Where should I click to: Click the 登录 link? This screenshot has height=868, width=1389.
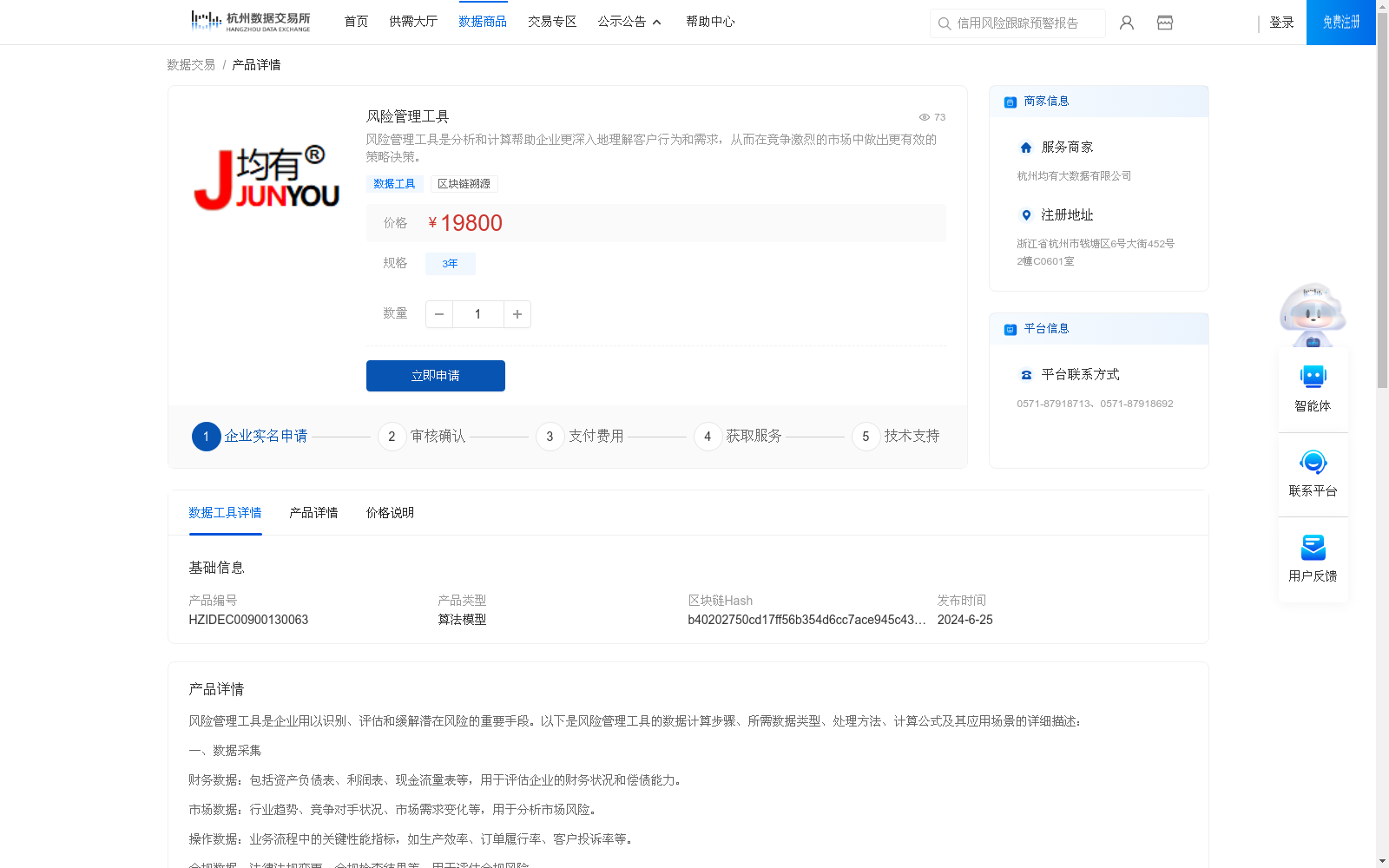coord(1281,23)
